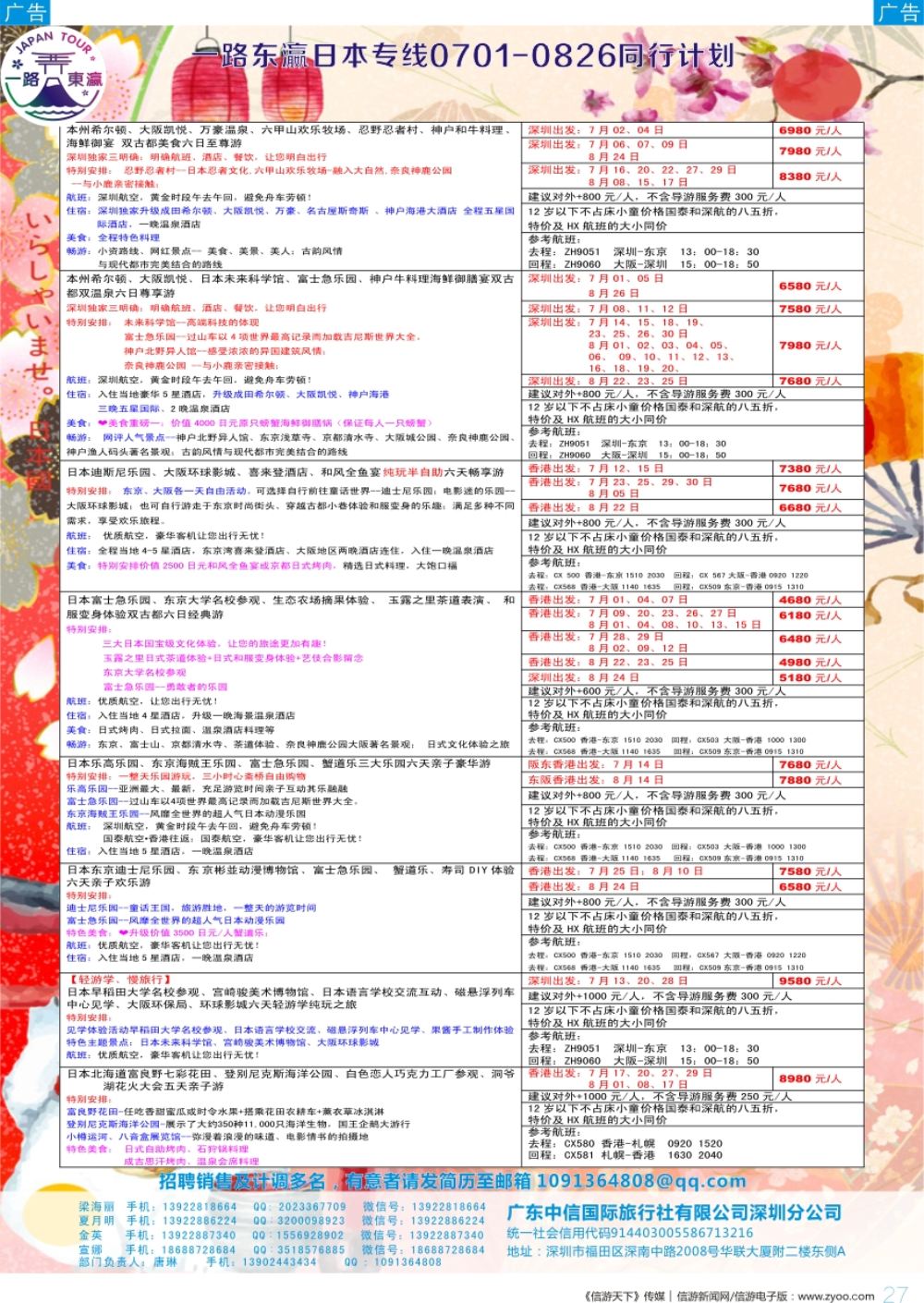Click the '【轻游学、慢旅行】' heading
The width and height of the screenshot is (924, 1303).
(119, 980)
